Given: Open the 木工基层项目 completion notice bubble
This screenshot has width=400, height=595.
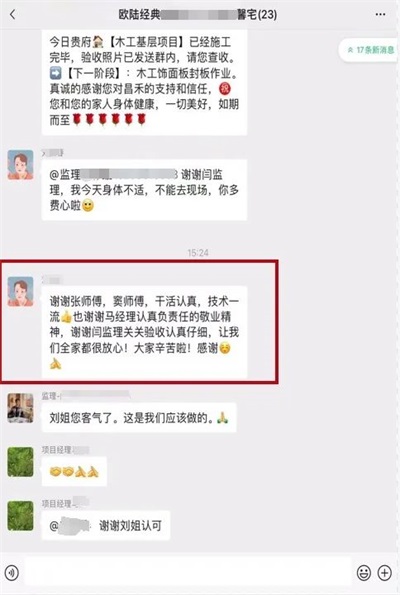Looking at the screenshot, I should click(144, 82).
